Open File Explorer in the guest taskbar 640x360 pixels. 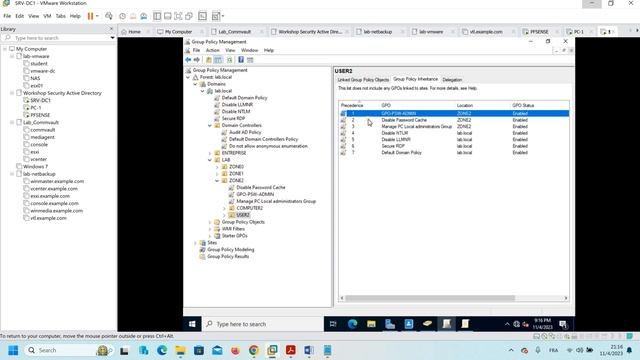click(371, 324)
